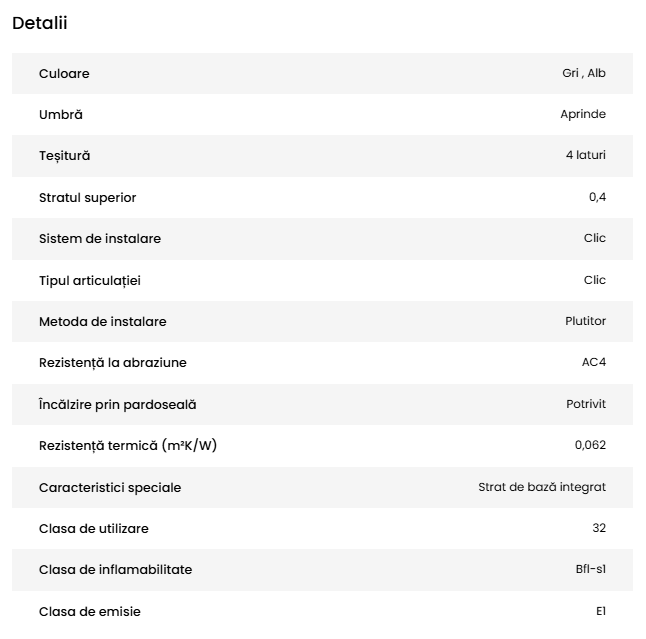Click the Aprinde shade value

coord(583,114)
